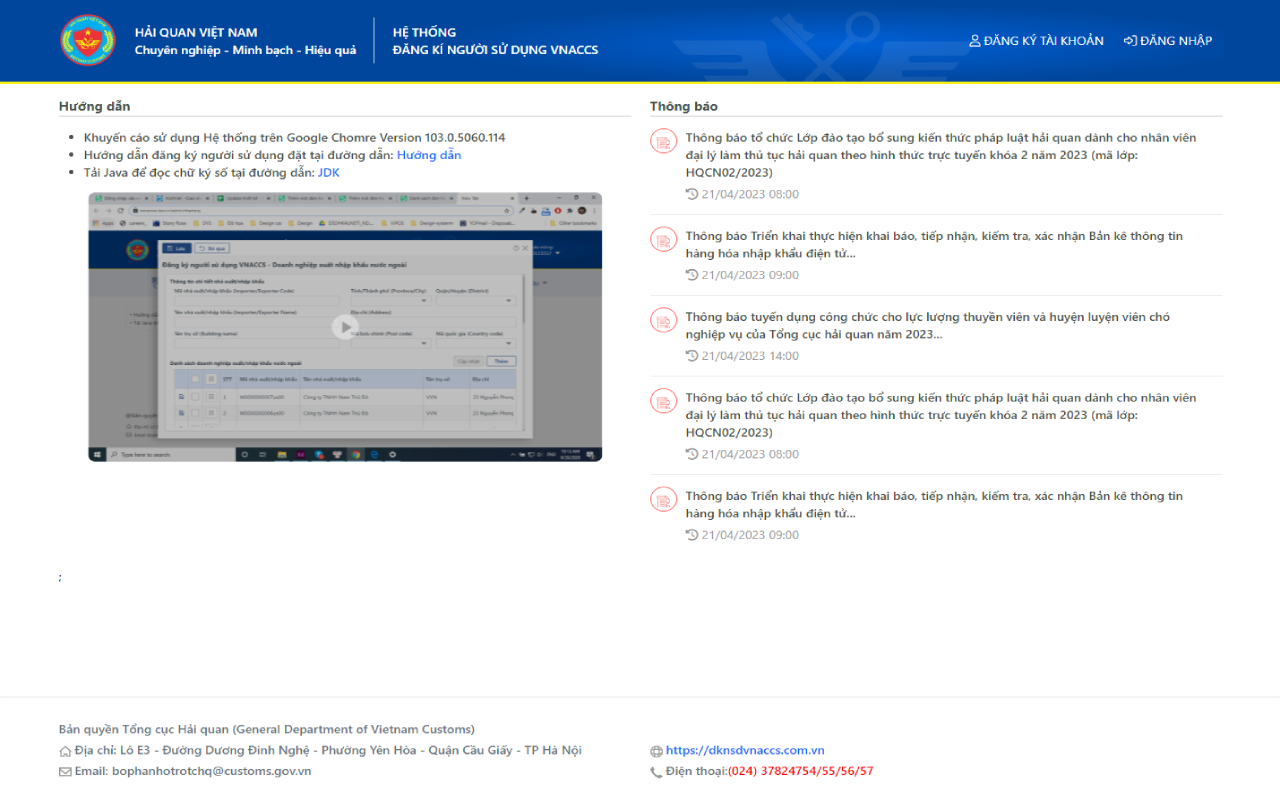The height and width of the screenshot is (800, 1280).
Task: Click the red document icon on the first notification
Action: click(663, 141)
